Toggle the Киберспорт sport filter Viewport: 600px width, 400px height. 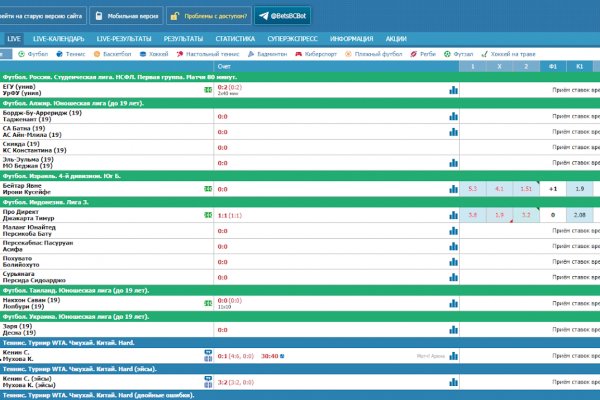[328, 54]
